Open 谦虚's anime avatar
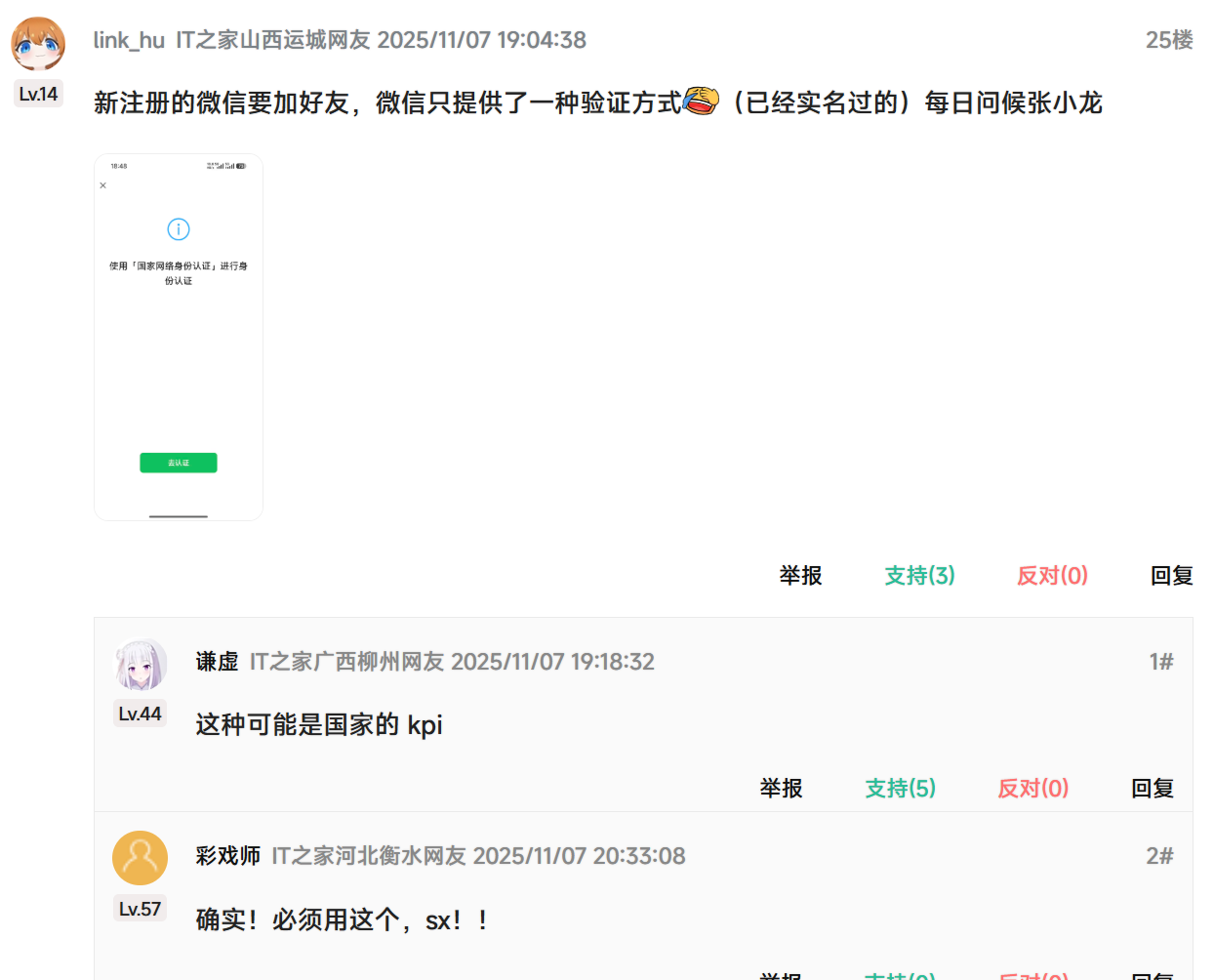This screenshot has width=1214, height=980. [141, 664]
